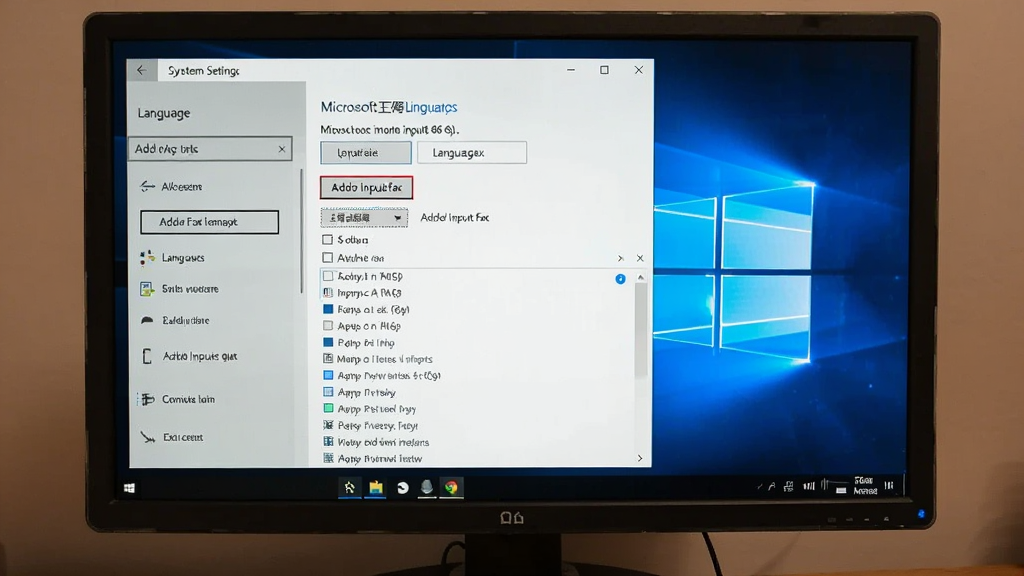Tick the 'Avulne ran' checkbox
The height and width of the screenshot is (576, 1024).
click(327, 258)
